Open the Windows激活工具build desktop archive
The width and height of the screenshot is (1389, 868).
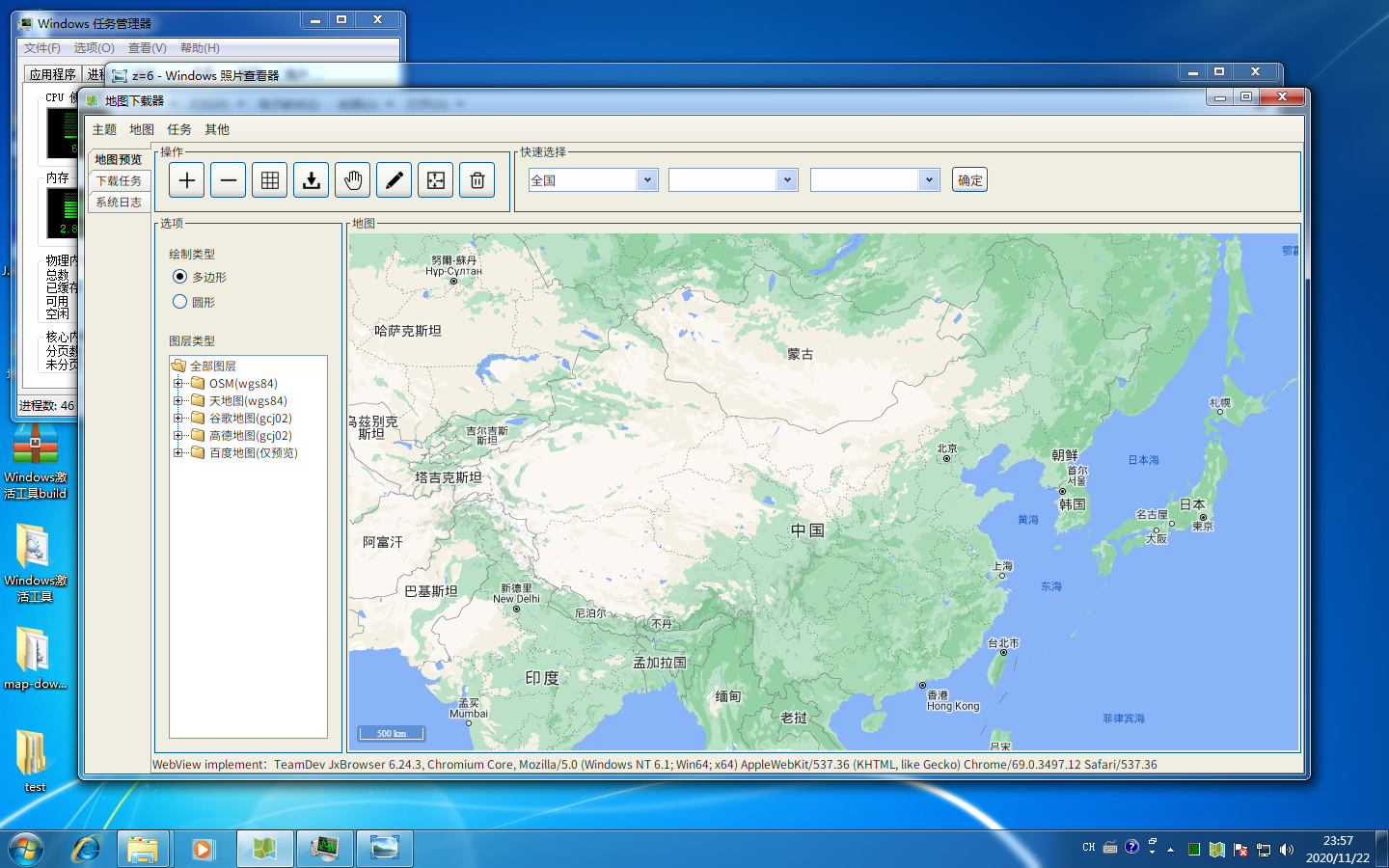[x=35, y=462]
